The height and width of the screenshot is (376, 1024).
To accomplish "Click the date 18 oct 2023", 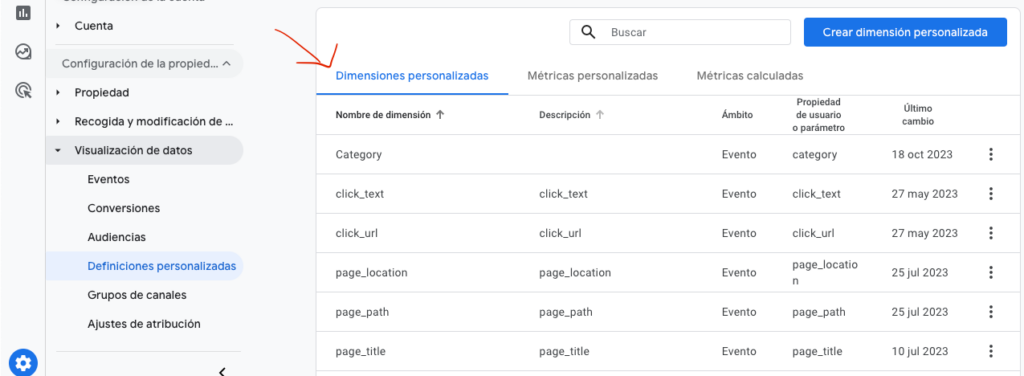I will [922, 155].
